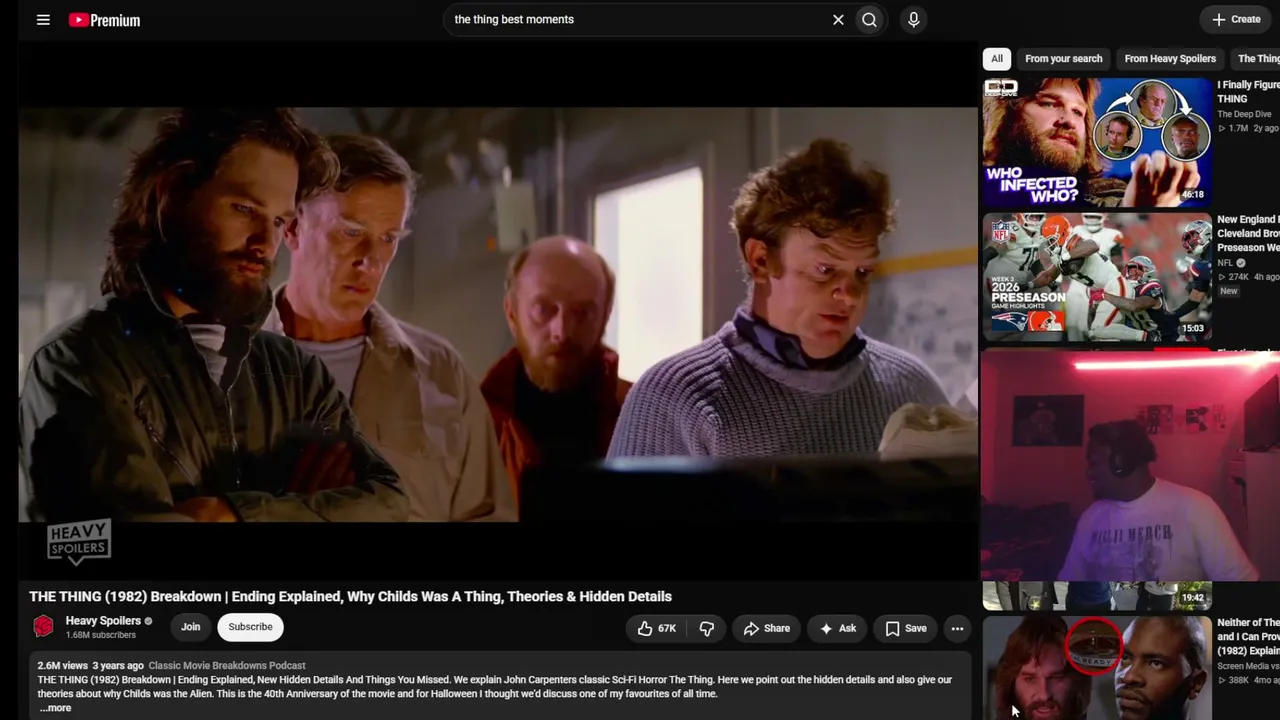
Task: Go to YouTube Premium home via logo
Action: 104,20
